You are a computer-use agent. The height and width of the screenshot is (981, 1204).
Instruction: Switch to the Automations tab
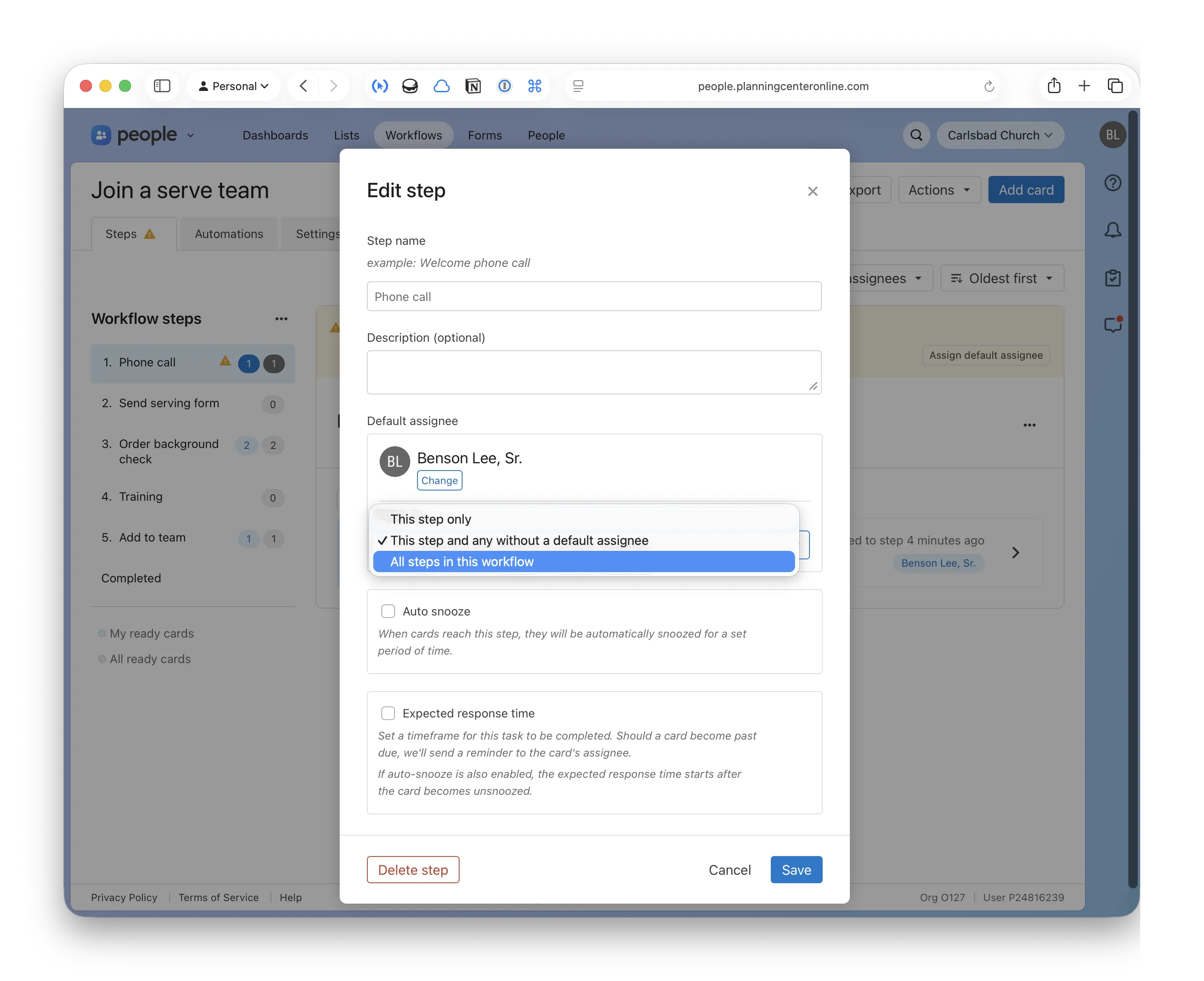tap(228, 233)
